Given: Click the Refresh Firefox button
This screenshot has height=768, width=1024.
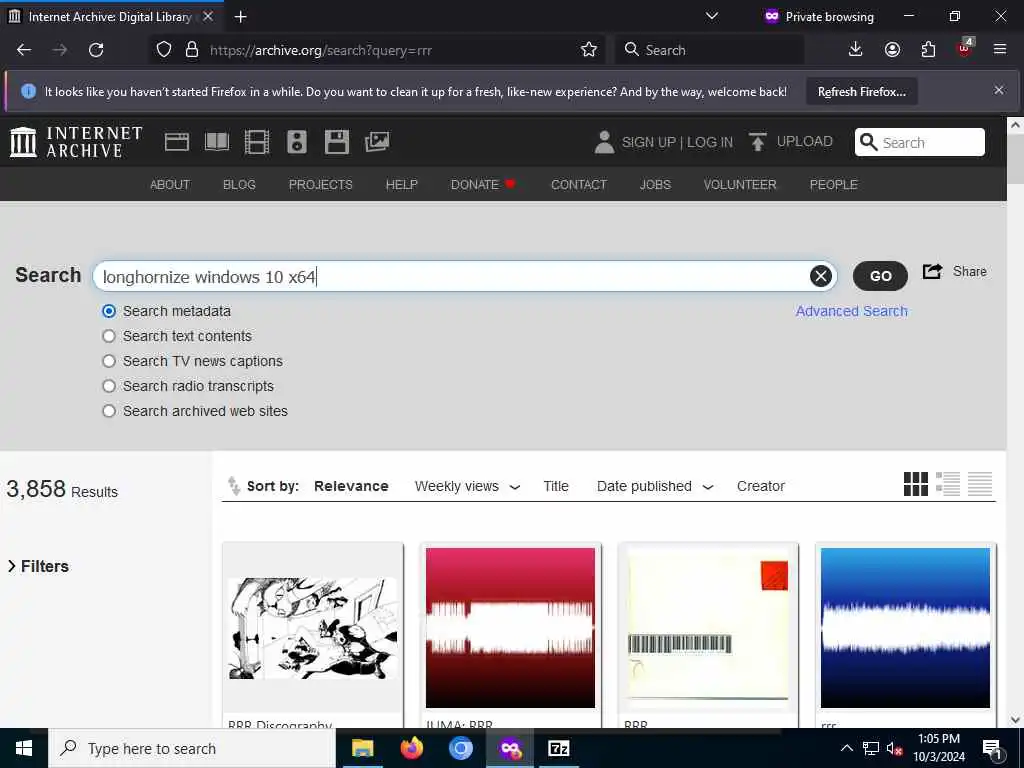Looking at the screenshot, I should pyautogui.click(x=861, y=91).
